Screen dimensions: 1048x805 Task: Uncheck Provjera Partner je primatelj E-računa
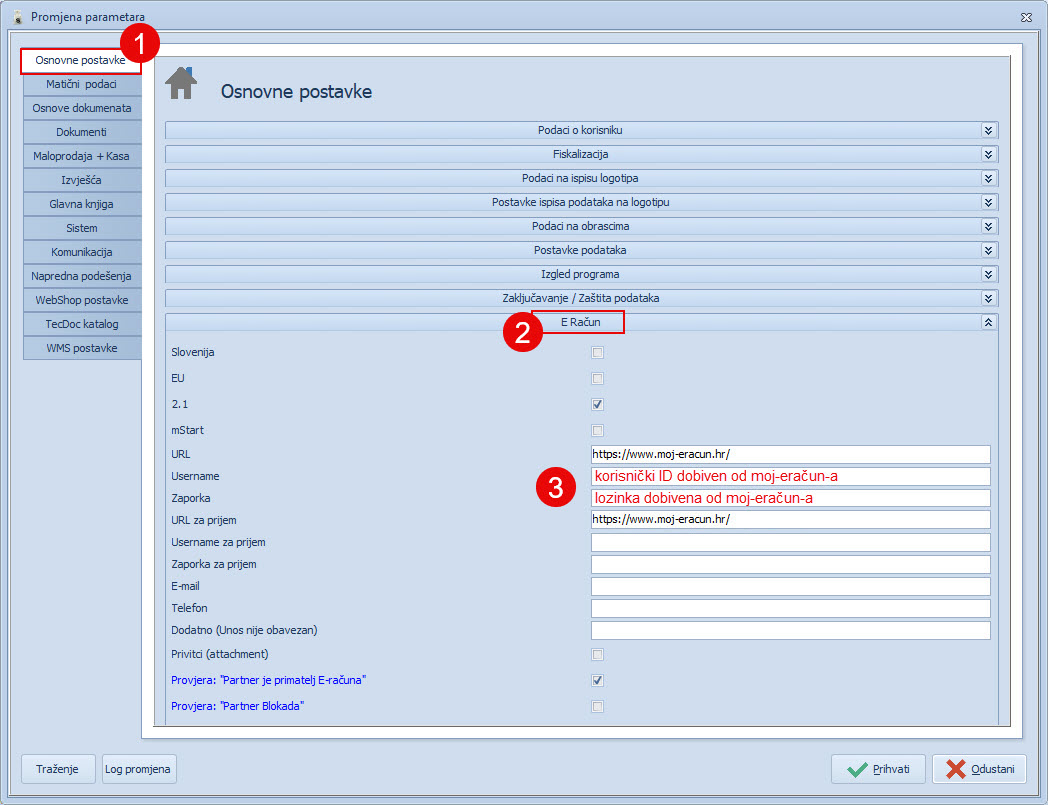pos(598,681)
